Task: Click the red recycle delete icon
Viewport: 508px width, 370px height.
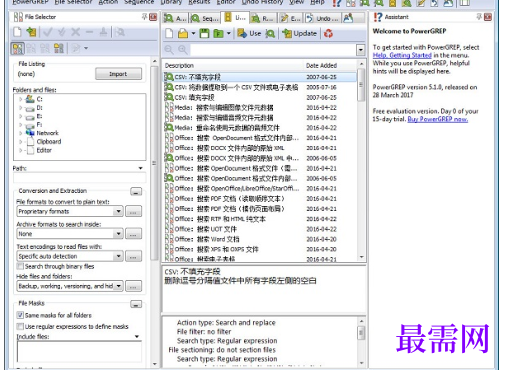Action: pyautogui.click(x=328, y=33)
